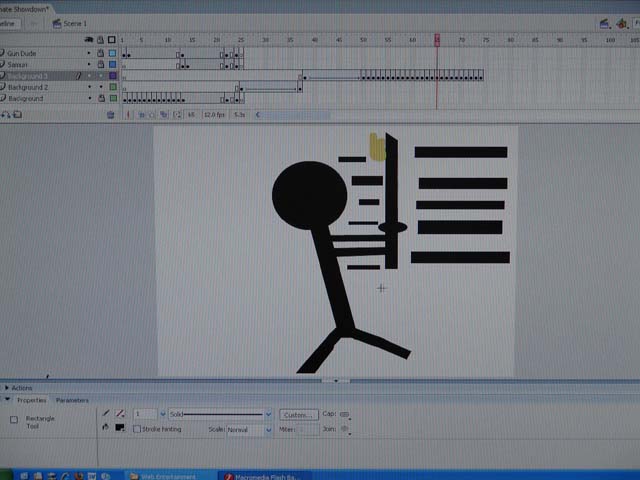
Task: Open the stroke style Solid dropdown
Action: 268,414
